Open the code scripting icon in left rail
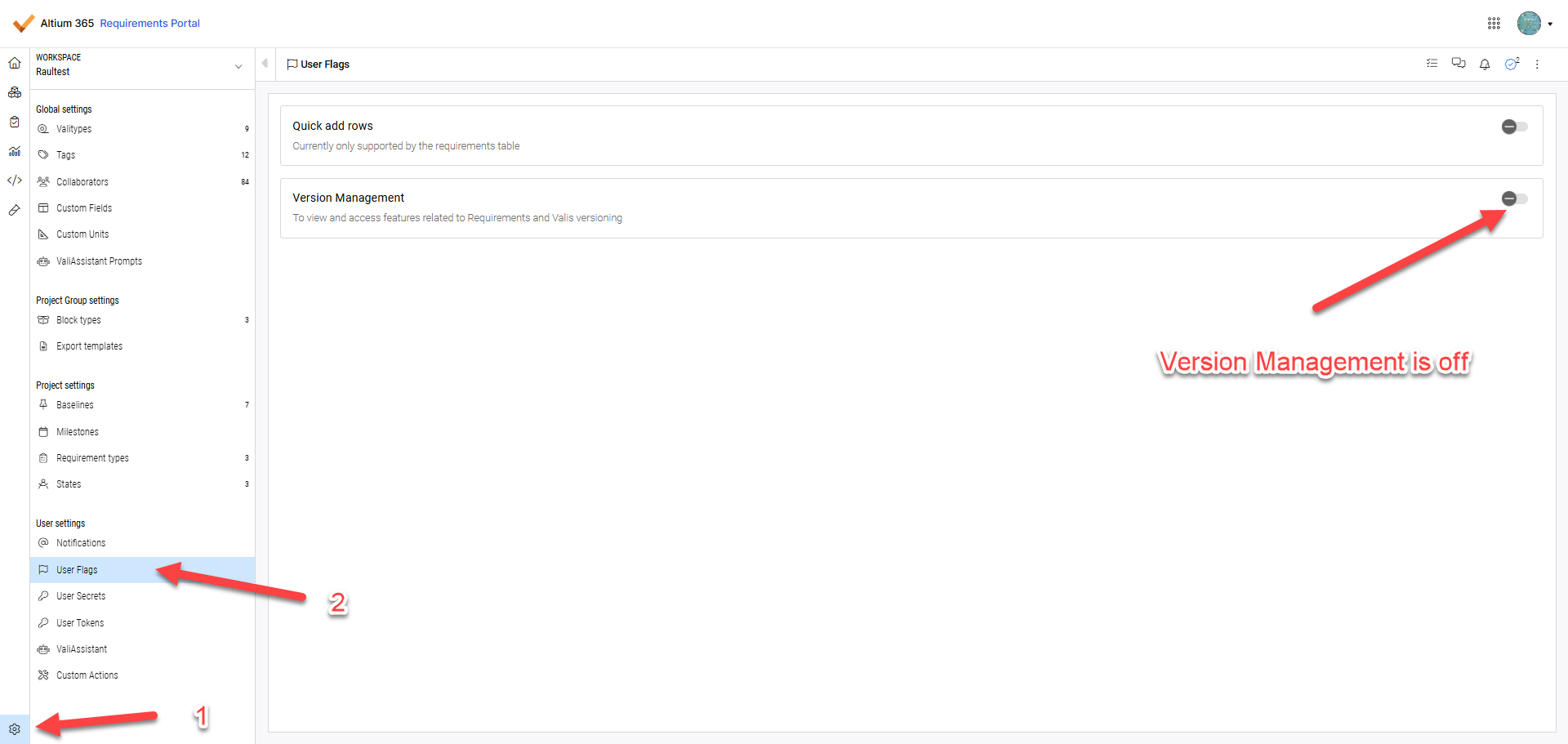This screenshot has width=1568, height=744. pos(15,180)
